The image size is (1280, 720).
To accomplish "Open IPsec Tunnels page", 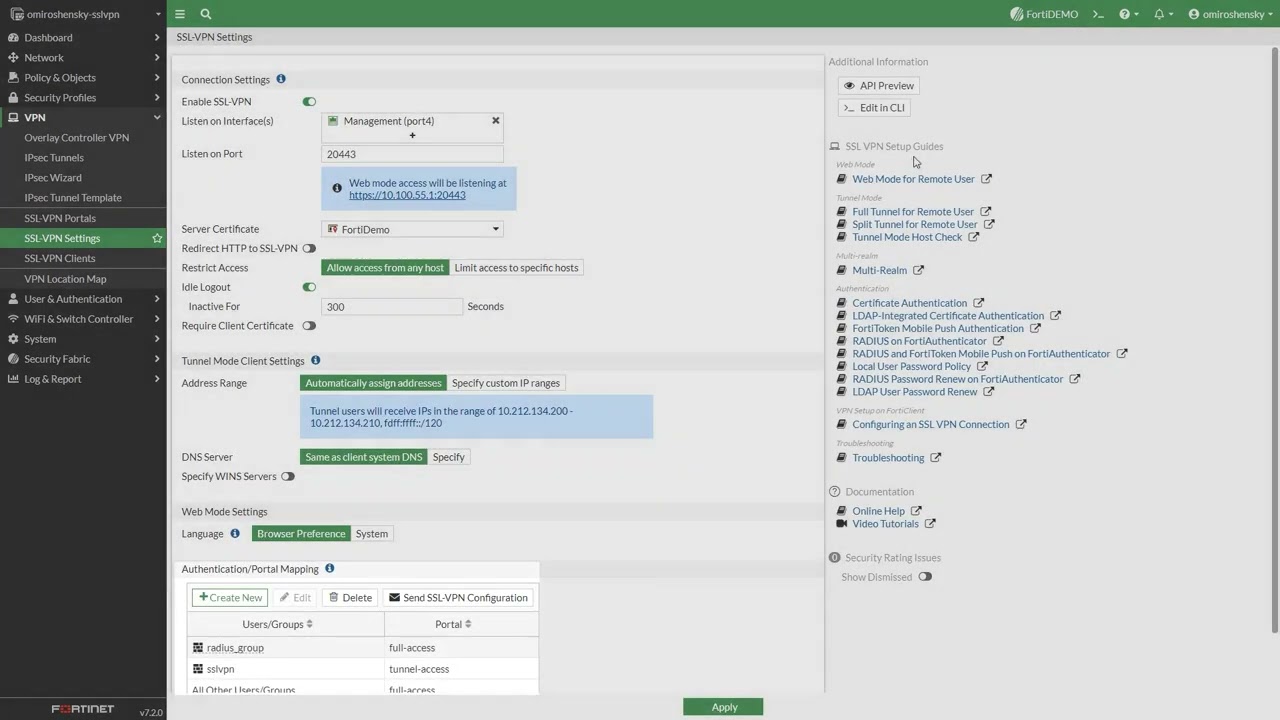I will (x=54, y=157).
